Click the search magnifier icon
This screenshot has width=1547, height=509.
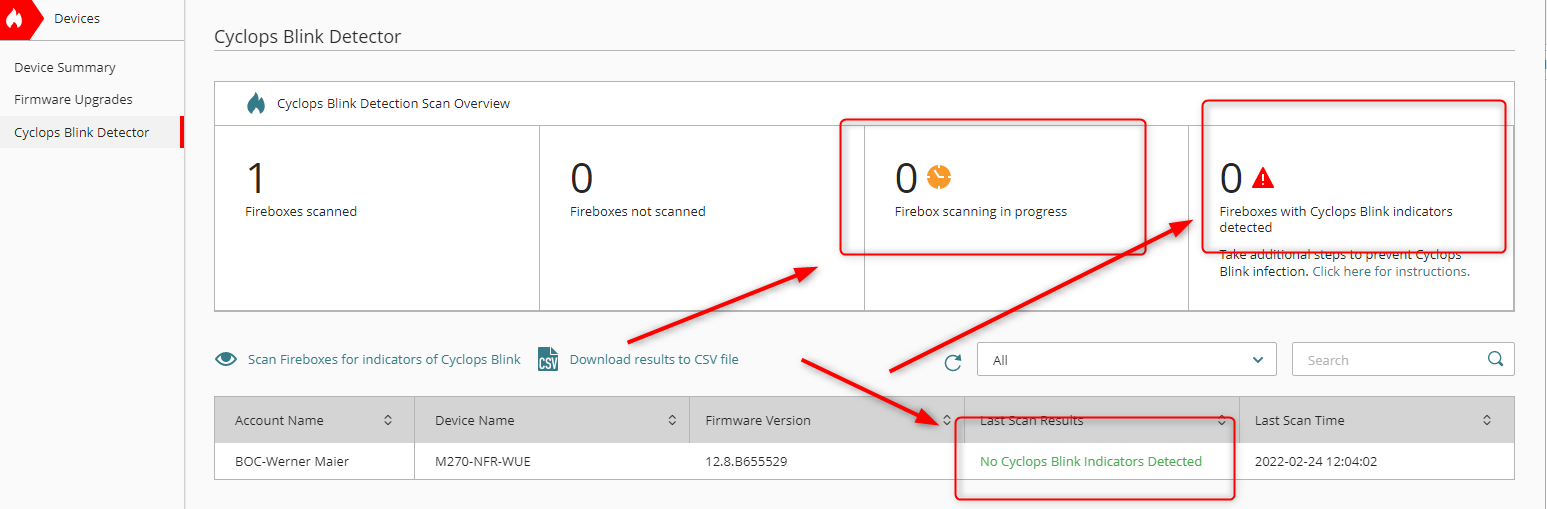point(1496,359)
